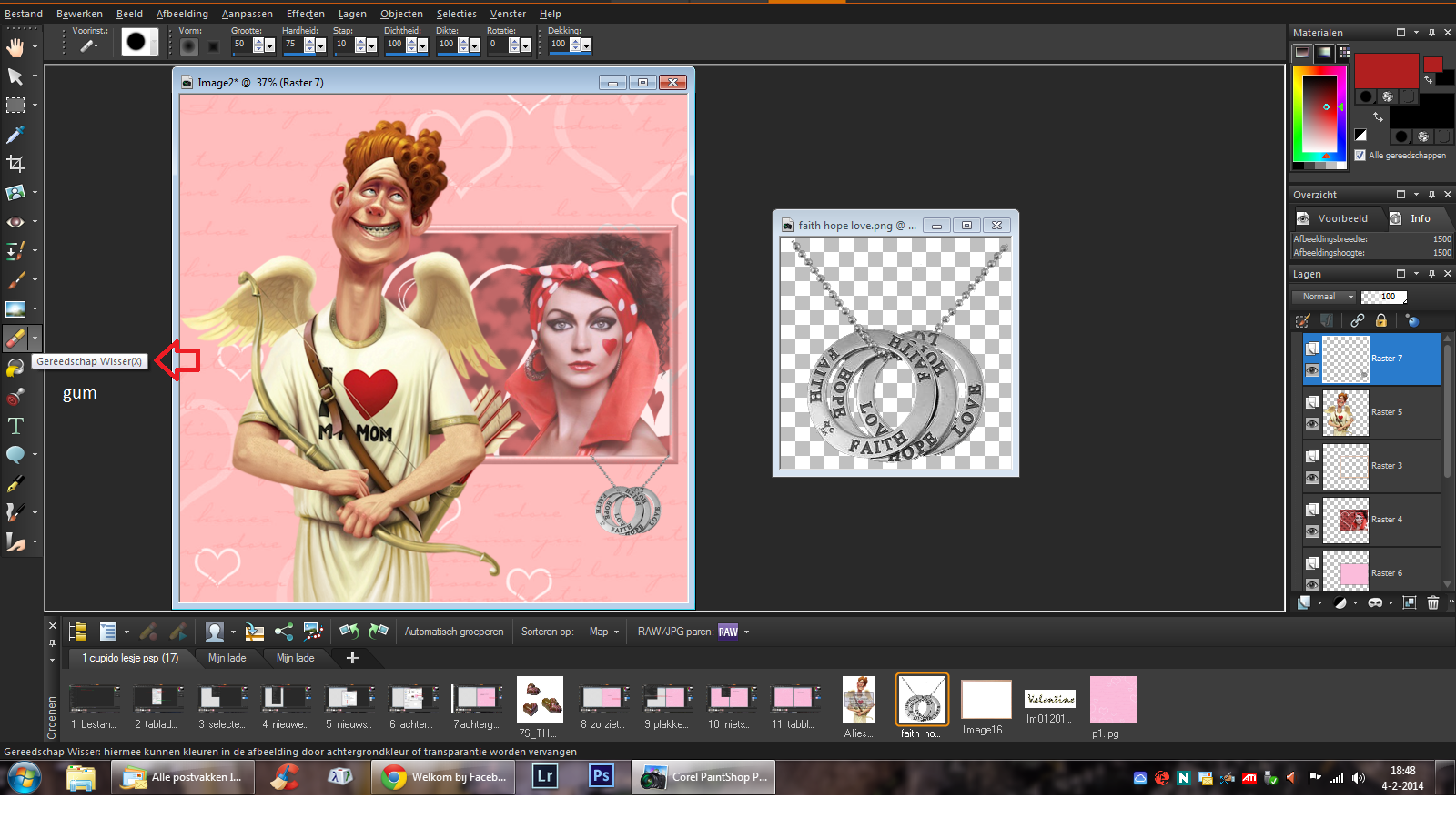Image resolution: width=1456 pixels, height=819 pixels.
Task: Open the Materialen panel options menu
Action: coord(1416,33)
